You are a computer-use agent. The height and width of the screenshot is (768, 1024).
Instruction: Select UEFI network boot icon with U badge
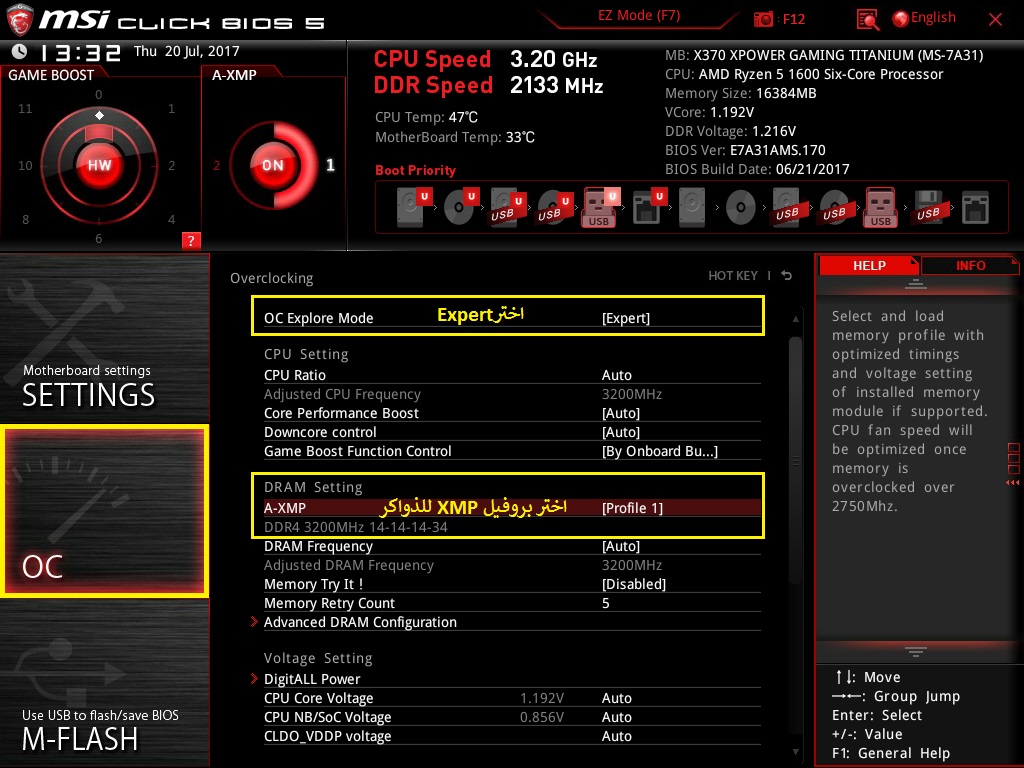649,206
